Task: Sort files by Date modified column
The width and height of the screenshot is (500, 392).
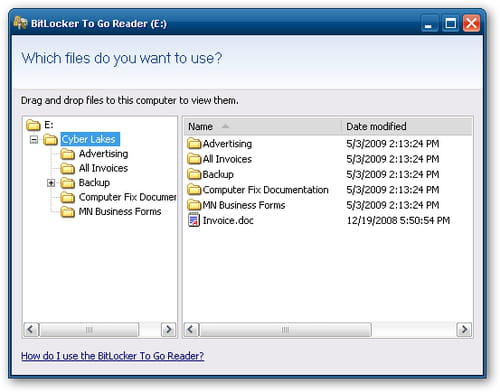Action: [407, 127]
